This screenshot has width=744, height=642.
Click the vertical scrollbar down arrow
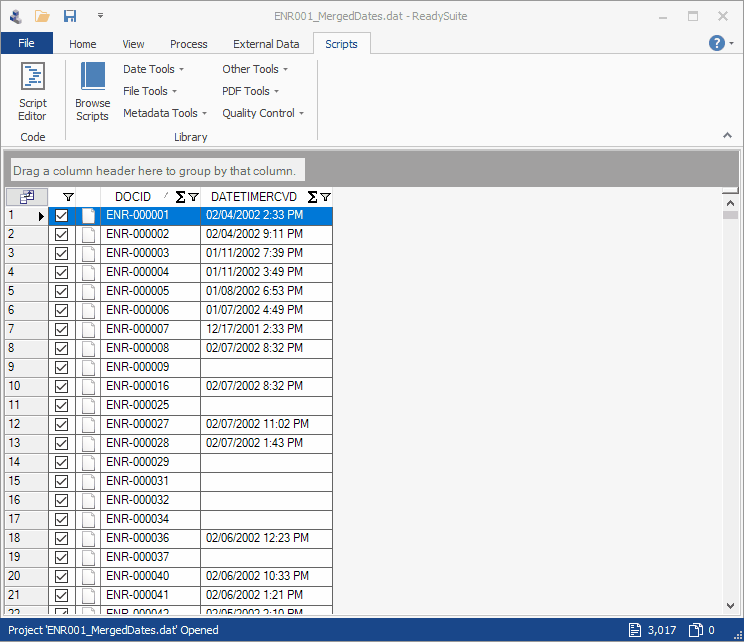coord(730,606)
